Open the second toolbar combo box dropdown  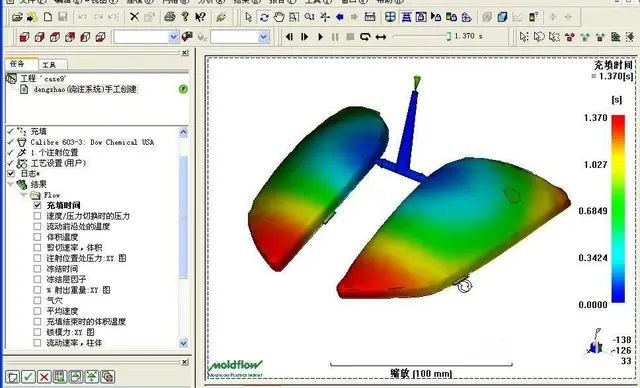pyautogui.click(x=264, y=37)
